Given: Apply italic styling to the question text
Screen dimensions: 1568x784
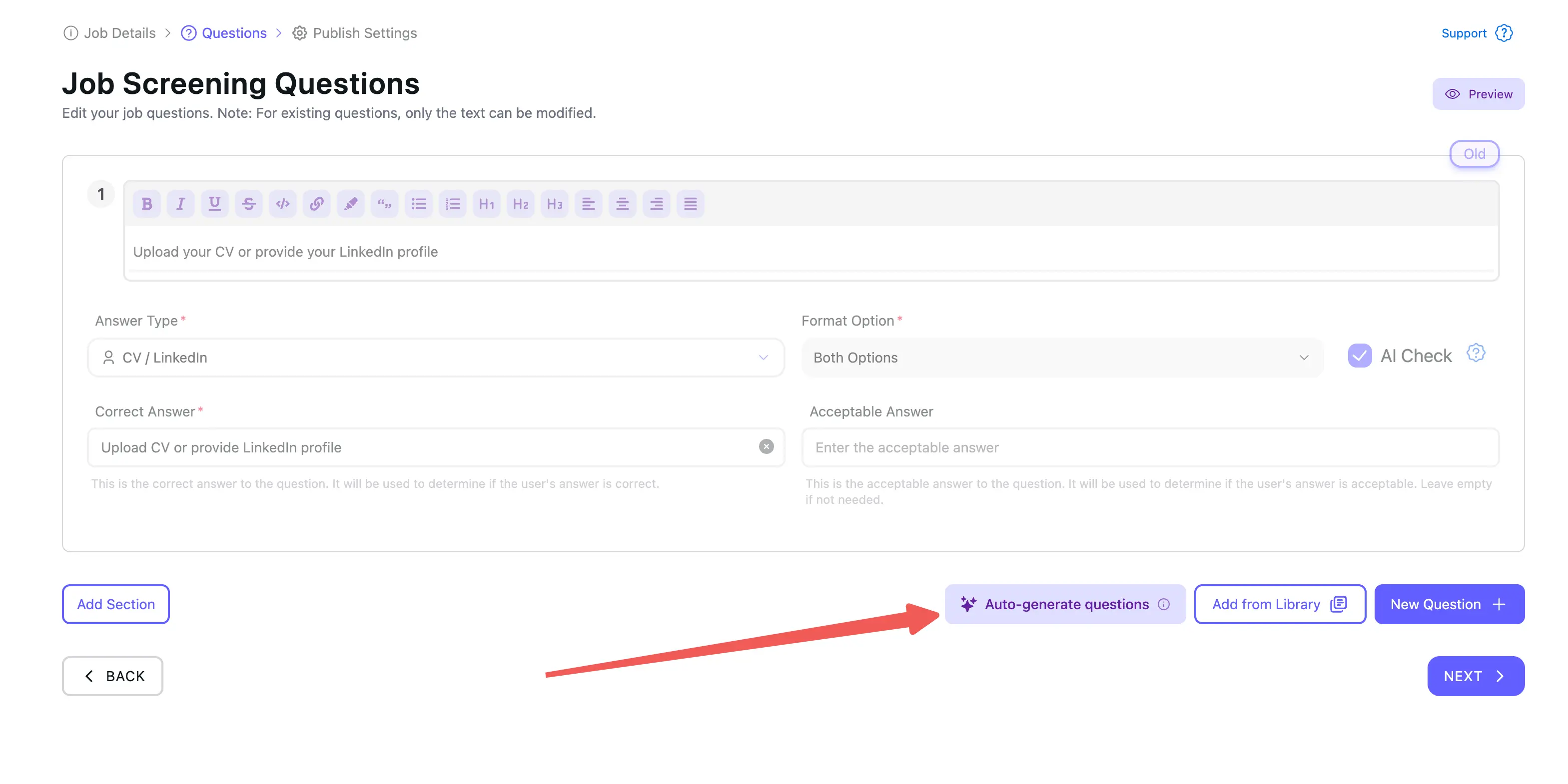Looking at the screenshot, I should point(180,204).
